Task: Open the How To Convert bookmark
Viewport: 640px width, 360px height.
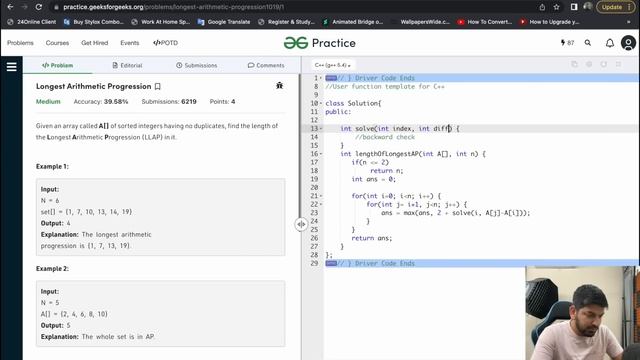Action: pos(485,22)
